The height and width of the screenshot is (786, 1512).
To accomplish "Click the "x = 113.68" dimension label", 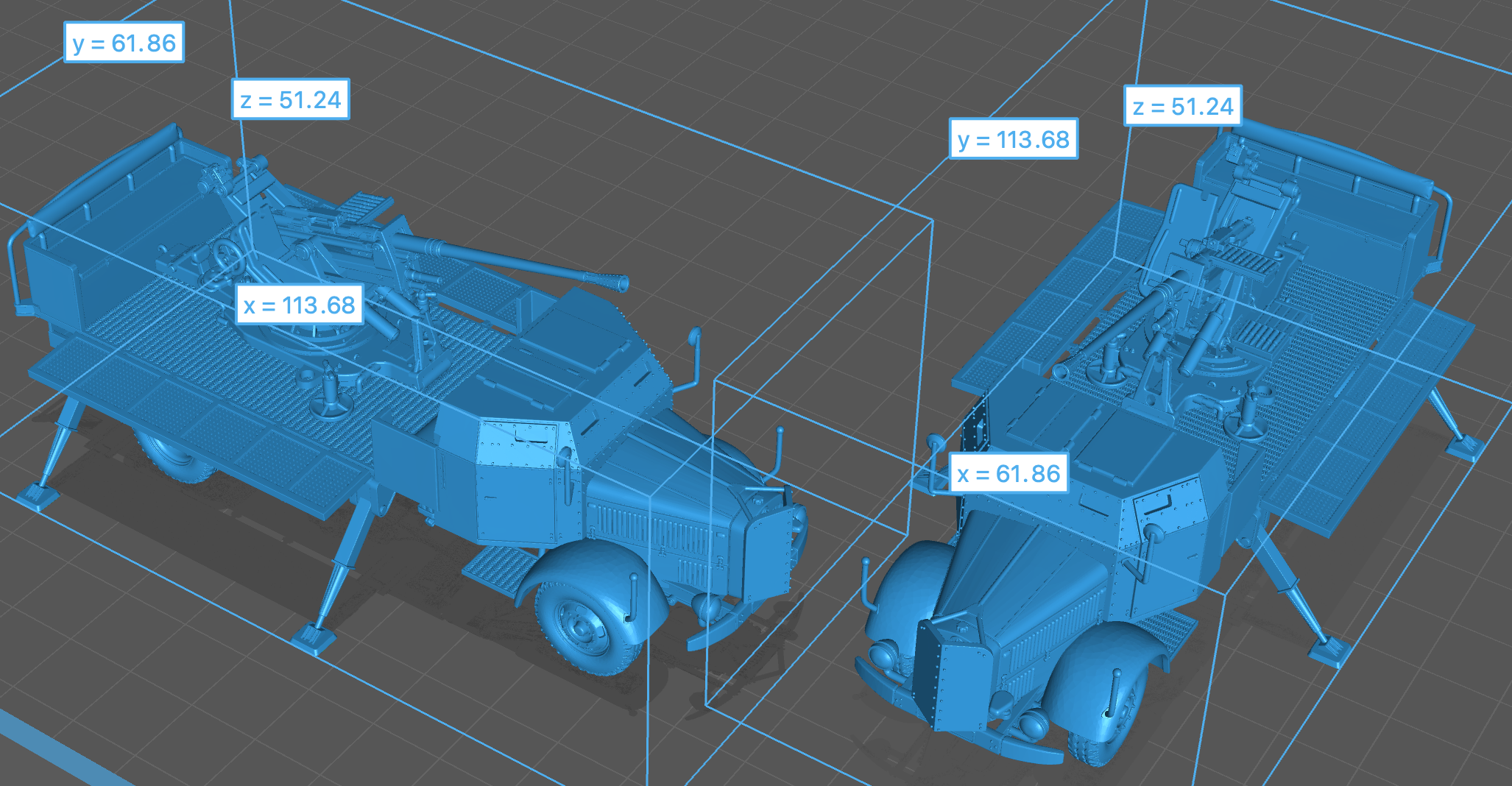I will point(299,305).
